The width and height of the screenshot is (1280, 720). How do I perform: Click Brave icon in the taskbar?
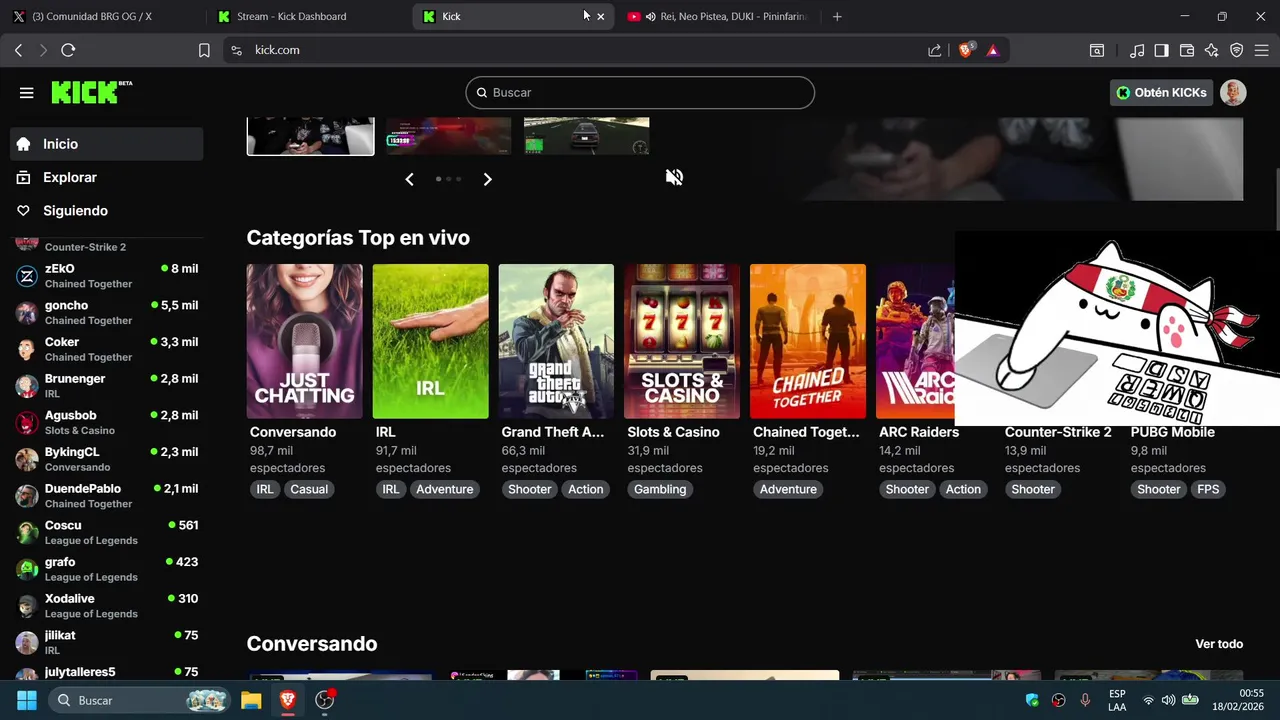click(288, 700)
